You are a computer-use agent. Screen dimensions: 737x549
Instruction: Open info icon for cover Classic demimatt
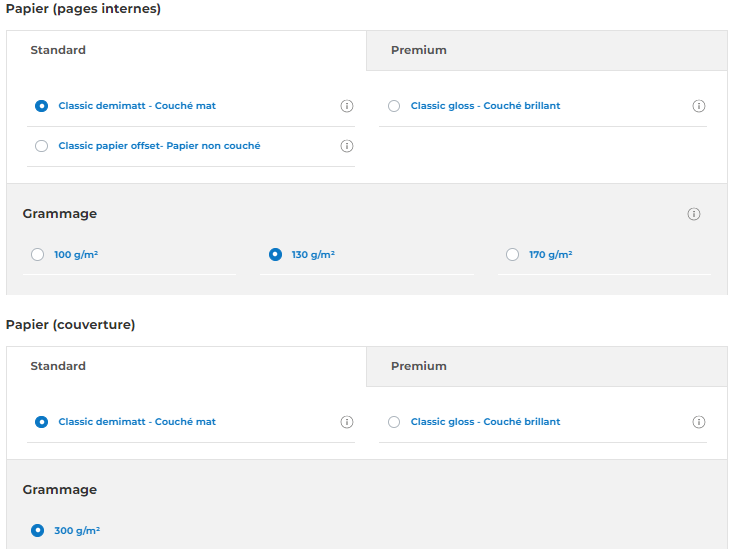[x=347, y=422]
